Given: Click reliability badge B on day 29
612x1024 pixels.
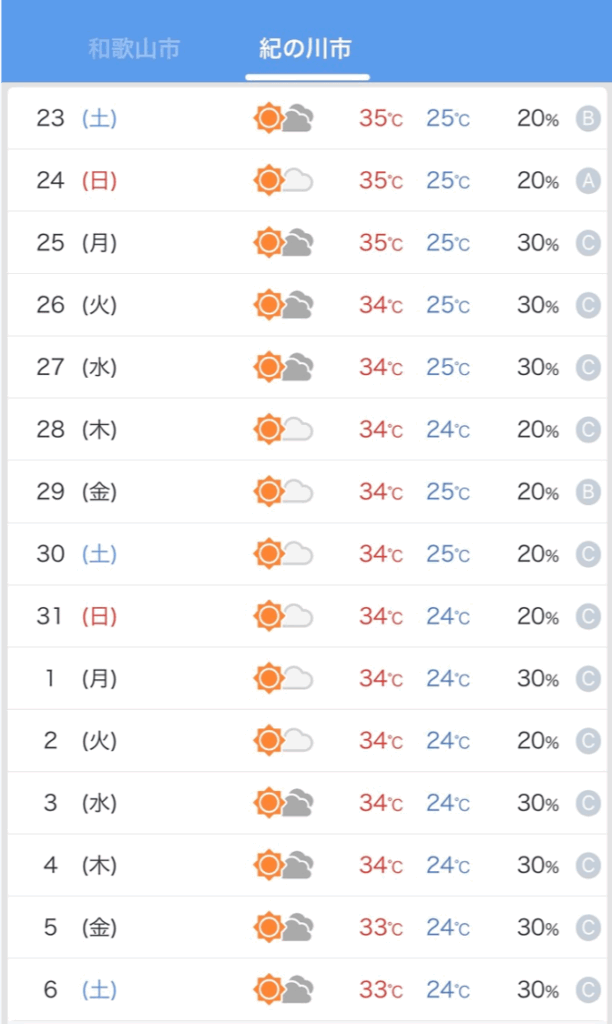Looking at the screenshot, I should pyautogui.click(x=588, y=492).
